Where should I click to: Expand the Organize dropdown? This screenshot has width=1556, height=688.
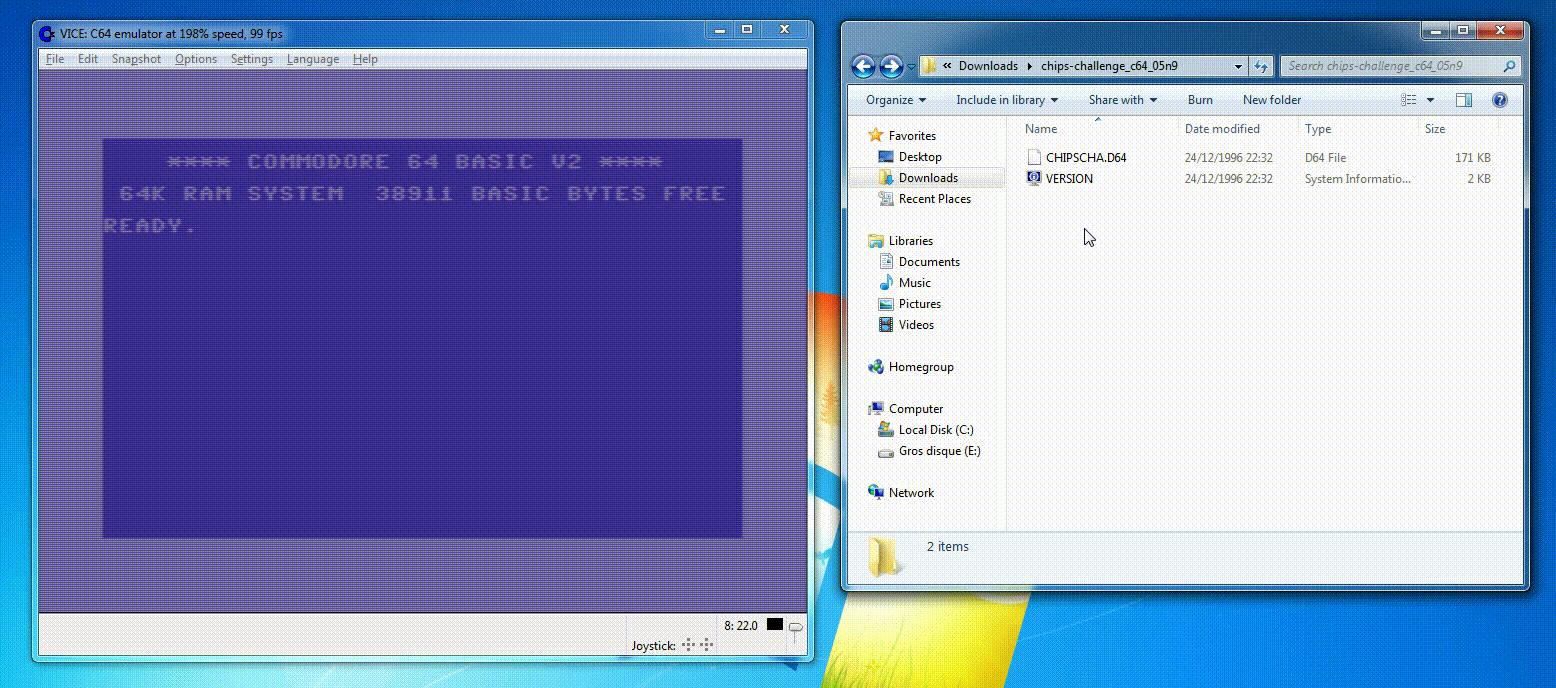coord(895,100)
